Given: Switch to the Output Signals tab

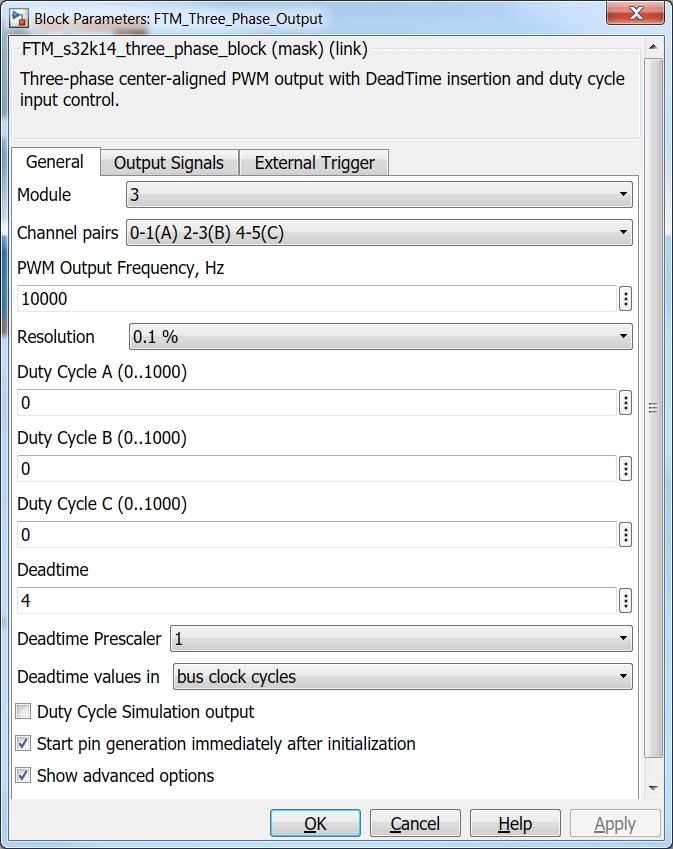Looking at the screenshot, I should (169, 163).
